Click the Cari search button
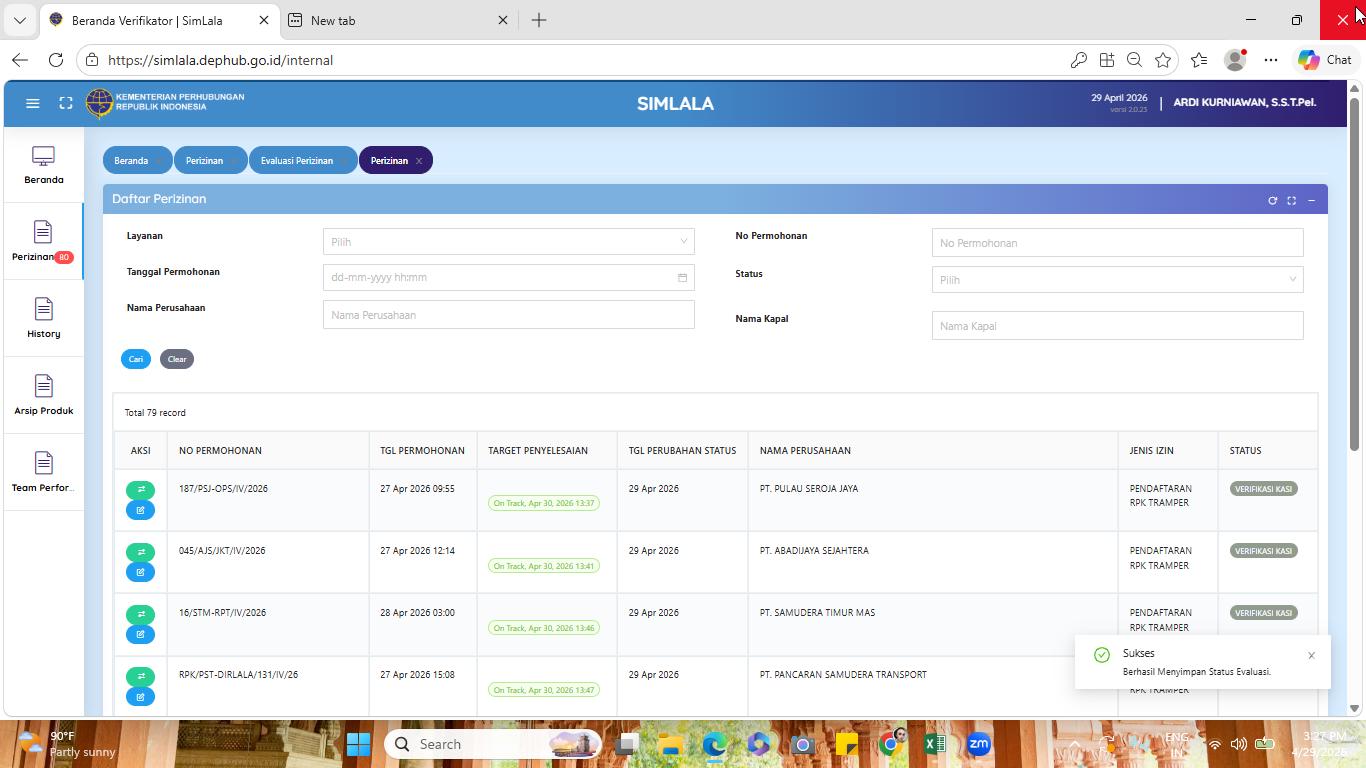The image size is (1366, 768). pos(136,359)
